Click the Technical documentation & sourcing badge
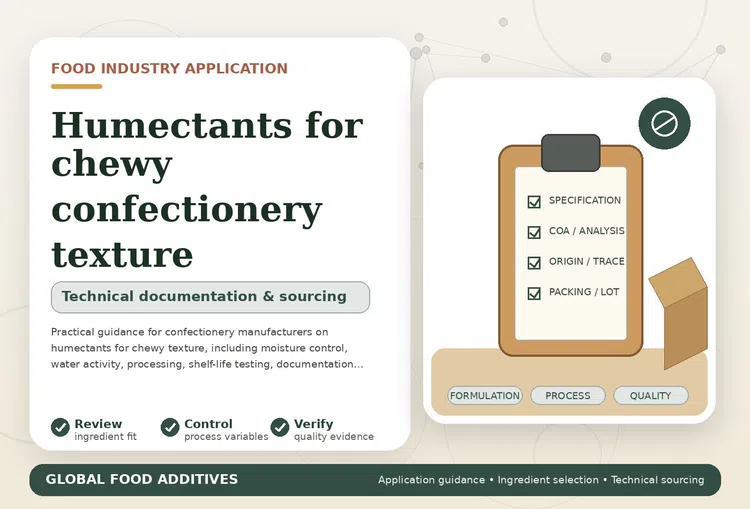 pos(210,297)
